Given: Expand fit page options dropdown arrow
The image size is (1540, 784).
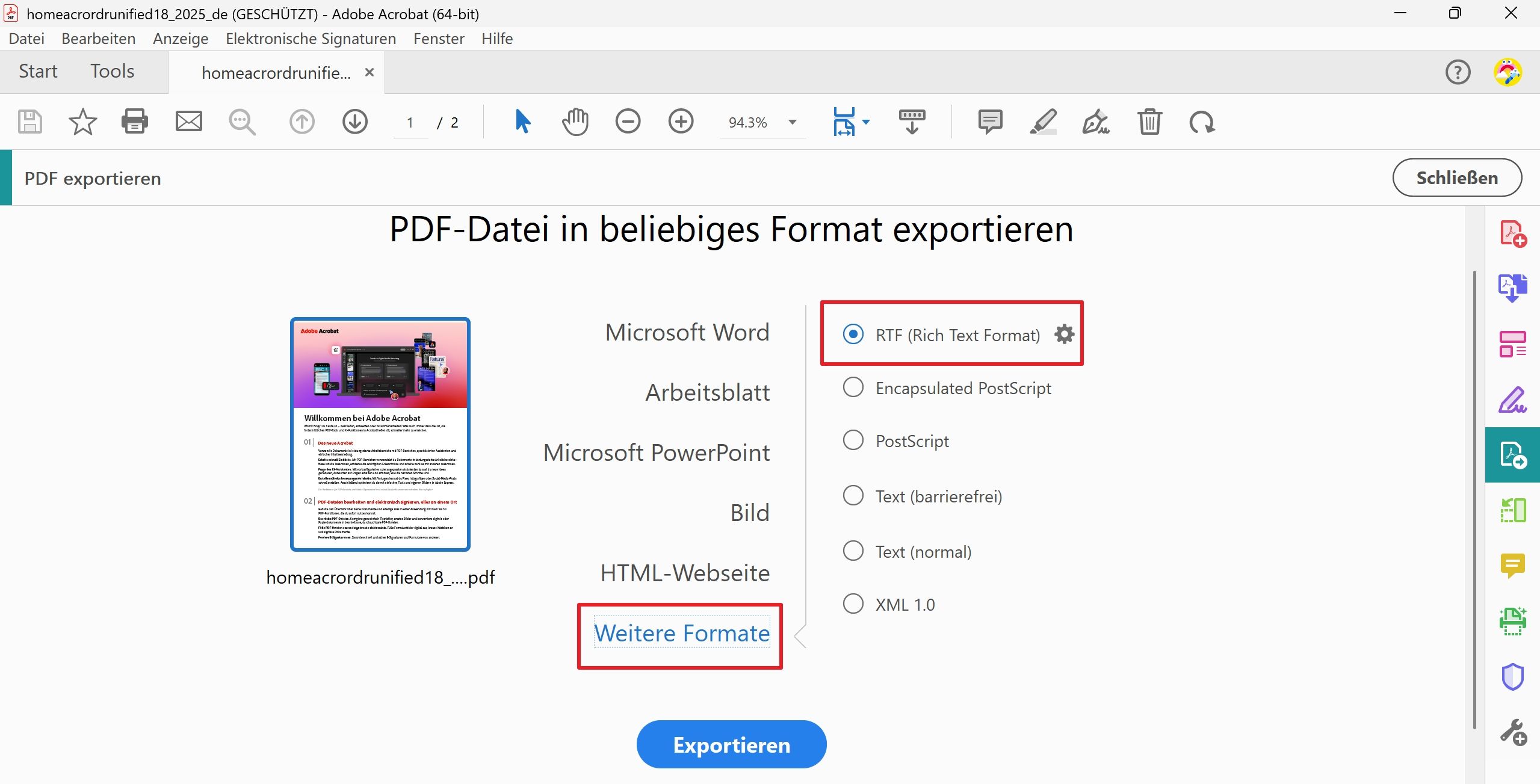Looking at the screenshot, I should click(865, 122).
